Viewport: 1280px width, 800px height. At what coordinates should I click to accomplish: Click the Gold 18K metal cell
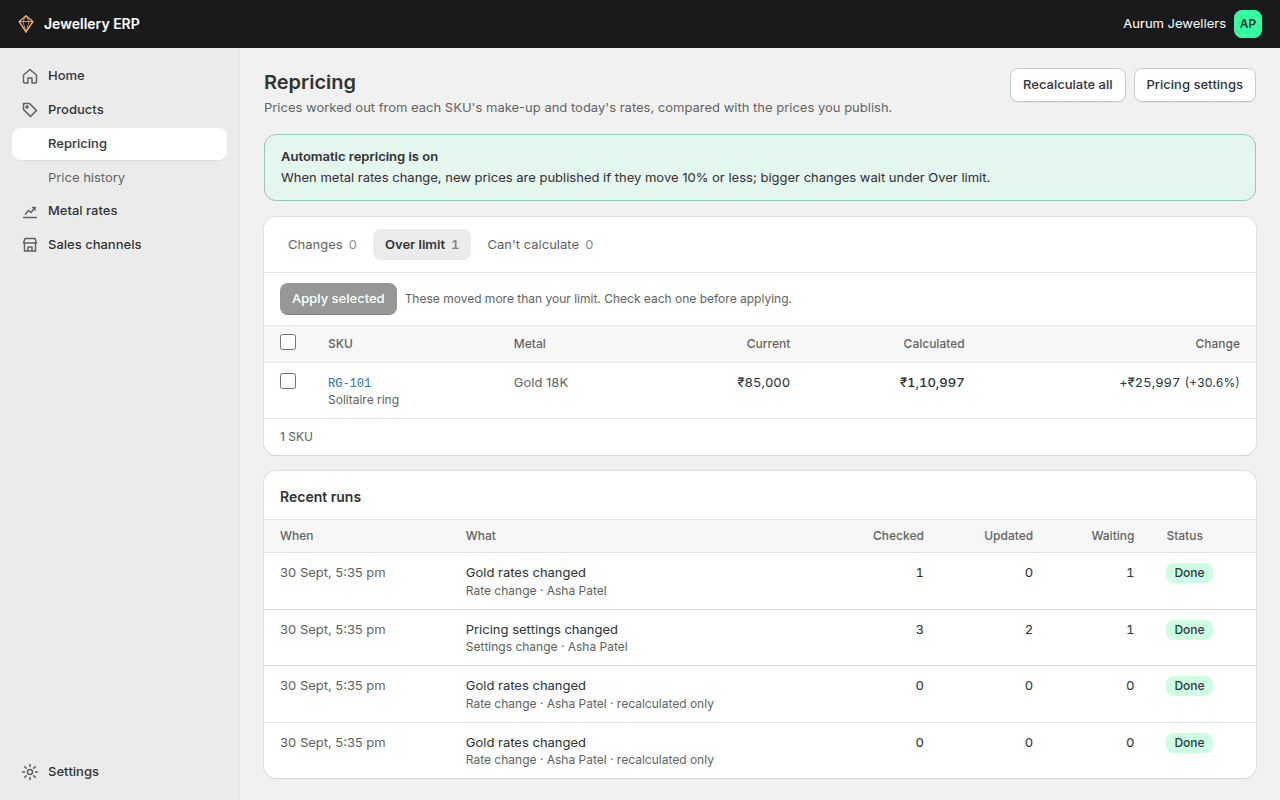point(541,383)
